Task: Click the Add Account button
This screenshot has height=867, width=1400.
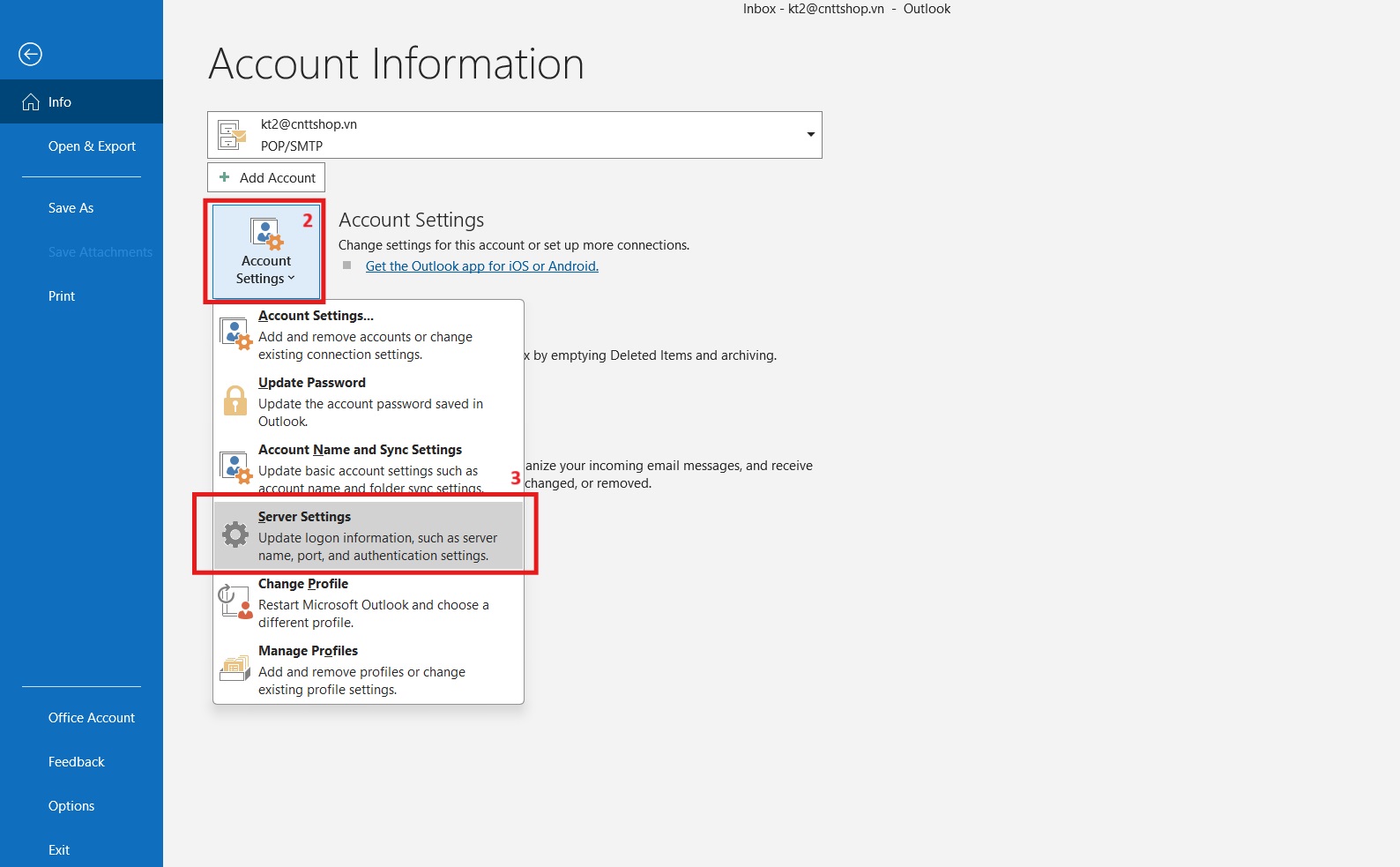Action: (266, 177)
